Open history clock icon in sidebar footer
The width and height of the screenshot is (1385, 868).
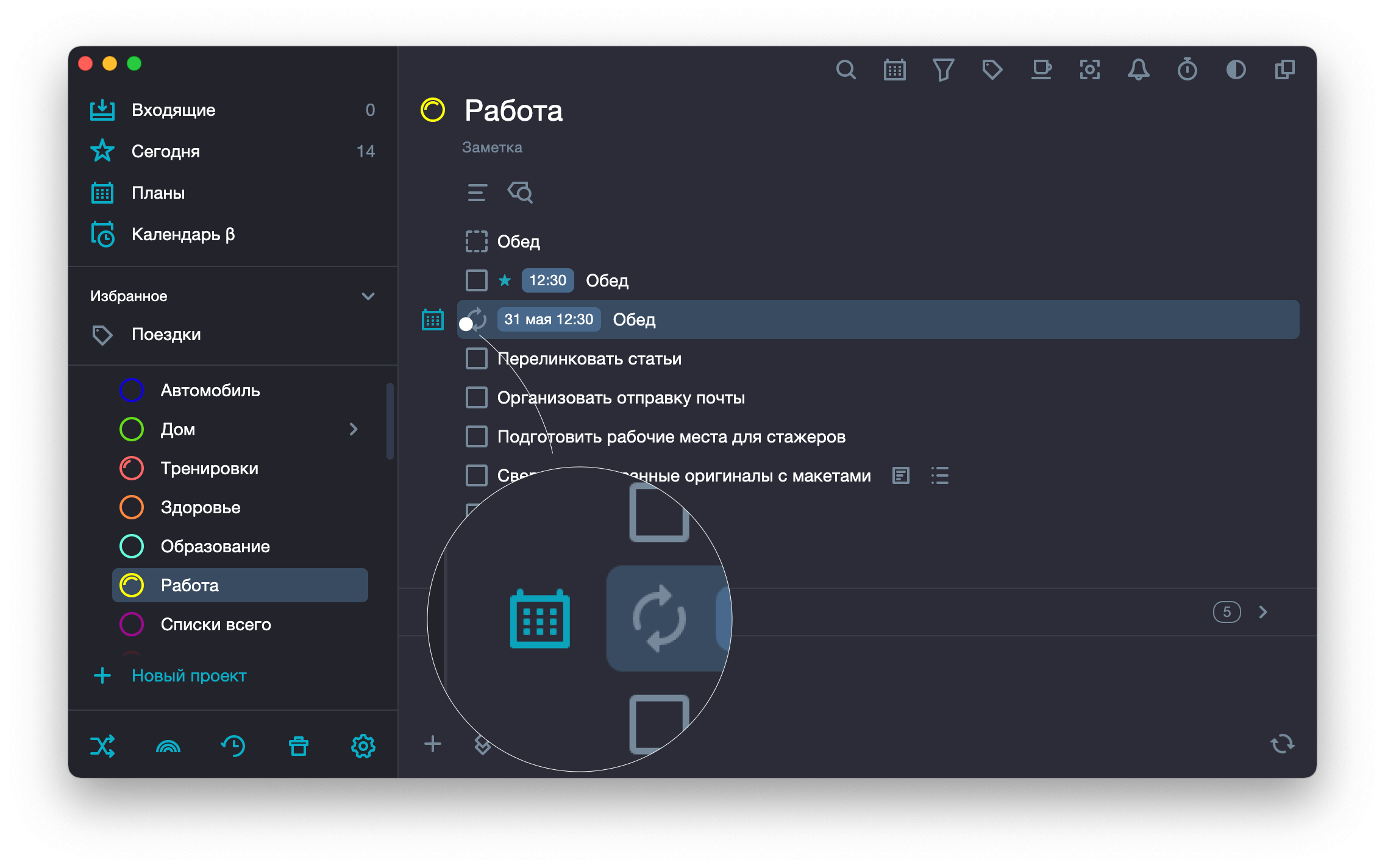click(x=233, y=746)
